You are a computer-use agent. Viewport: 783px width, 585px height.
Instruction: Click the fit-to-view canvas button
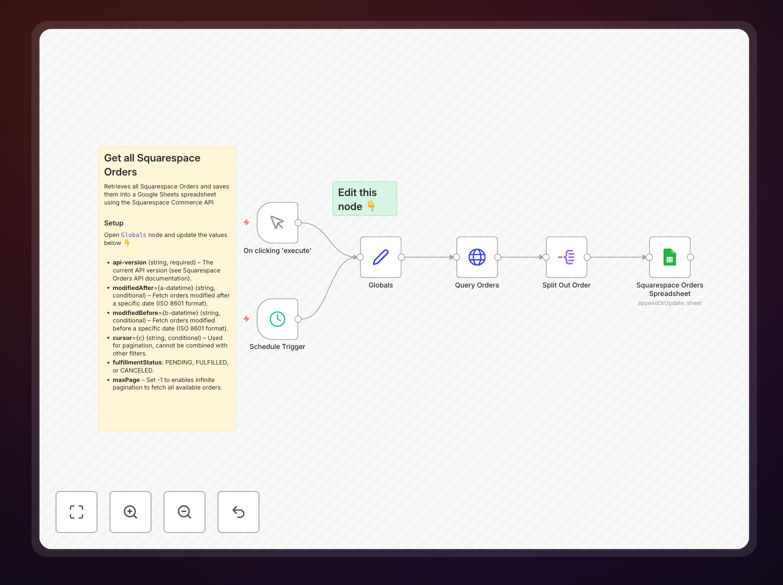pyautogui.click(x=76, y=512)
